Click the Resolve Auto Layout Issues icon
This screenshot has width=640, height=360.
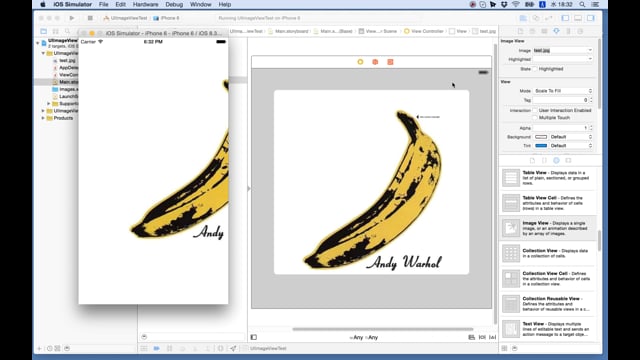tap(493, 337)
